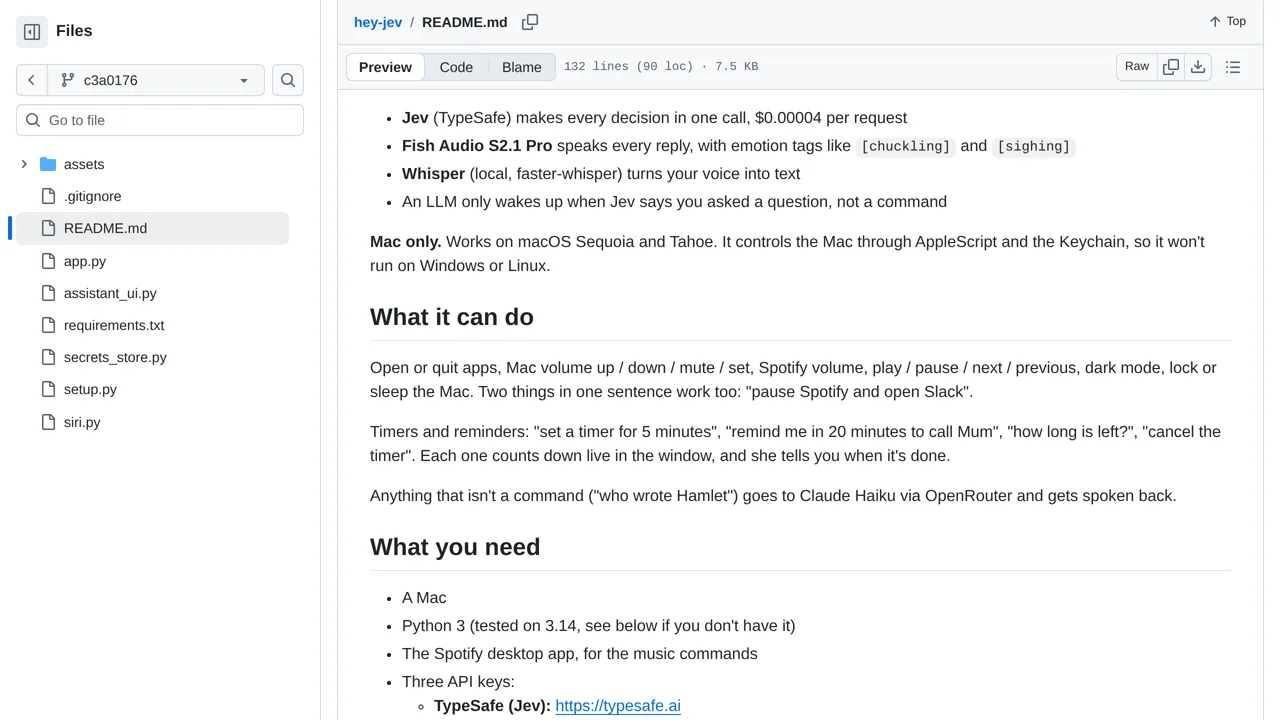Viewport: 1280px width, 720px height.
Task: Switch to the Blame tab
Action: (x=522, y=67)
